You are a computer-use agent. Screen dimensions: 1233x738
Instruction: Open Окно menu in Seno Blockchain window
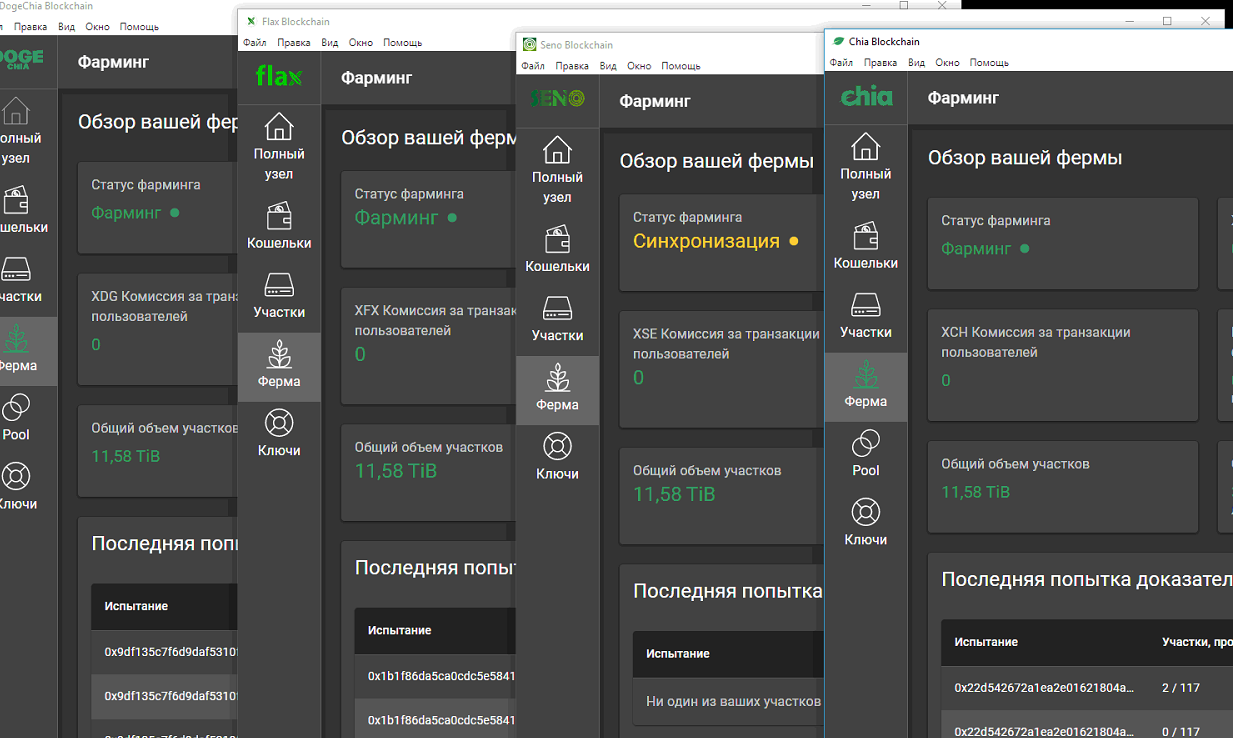point(639,66)
